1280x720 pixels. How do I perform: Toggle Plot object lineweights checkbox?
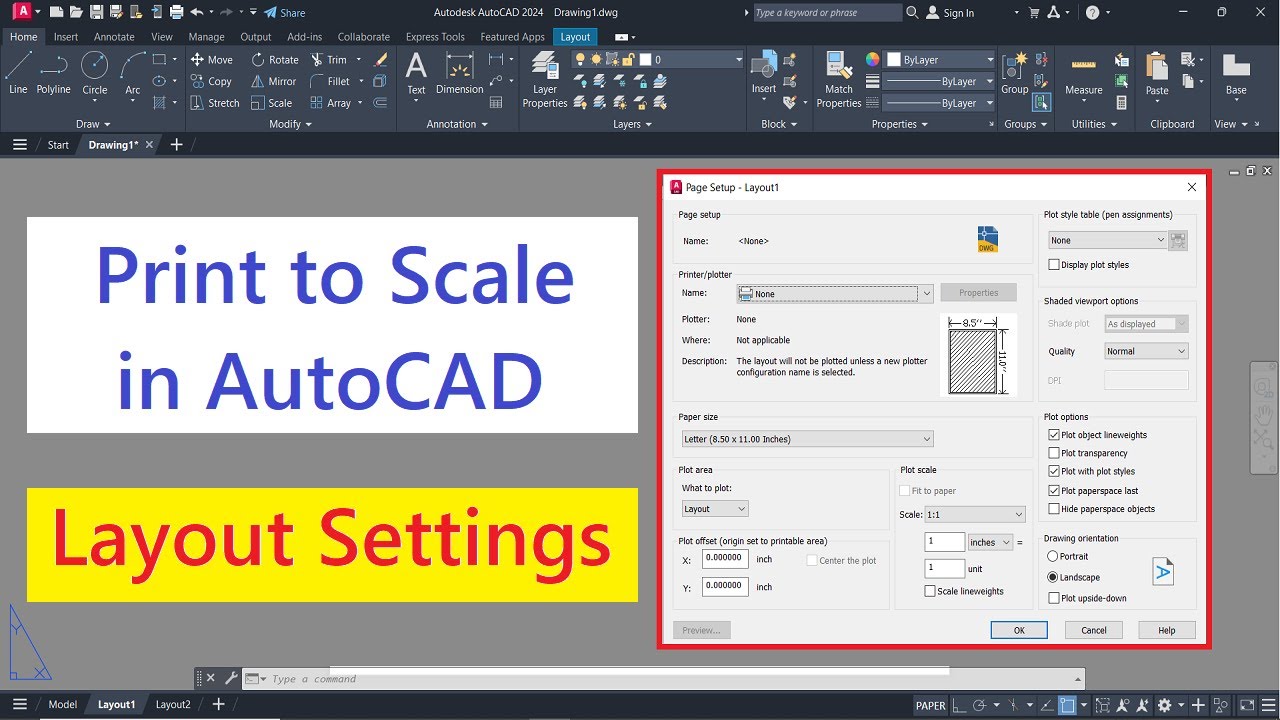click(x=1054, y=435)
